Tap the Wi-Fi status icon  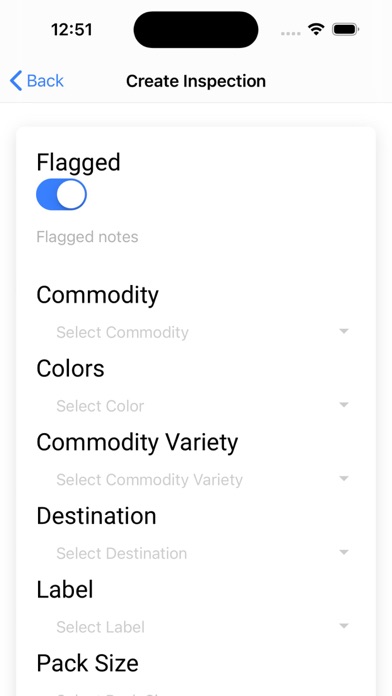316,30
